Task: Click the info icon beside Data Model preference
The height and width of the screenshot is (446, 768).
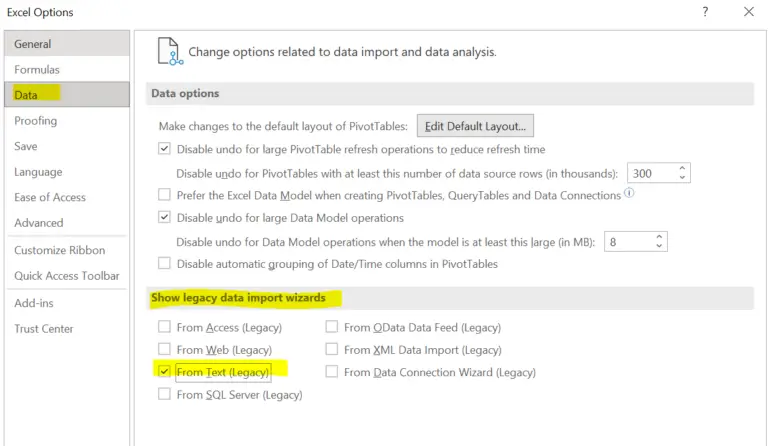Action: [629, 193]
